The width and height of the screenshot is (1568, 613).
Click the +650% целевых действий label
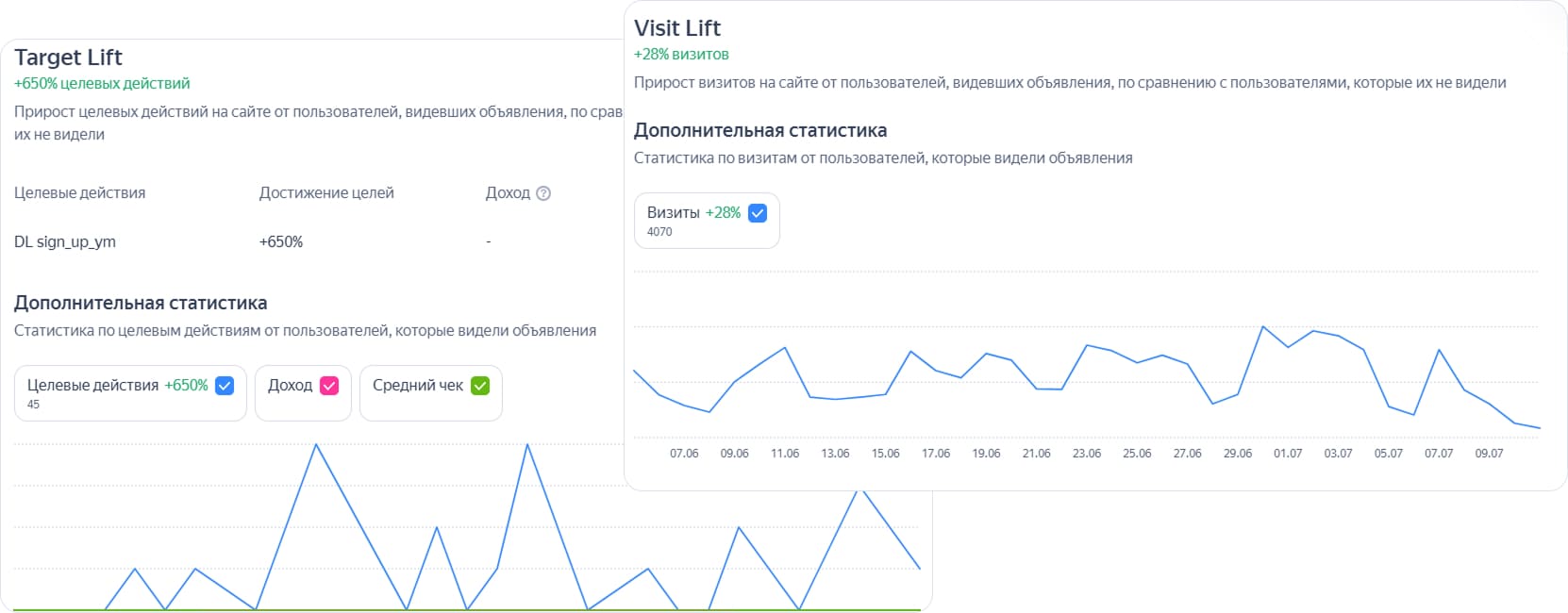tap(102, 84)
